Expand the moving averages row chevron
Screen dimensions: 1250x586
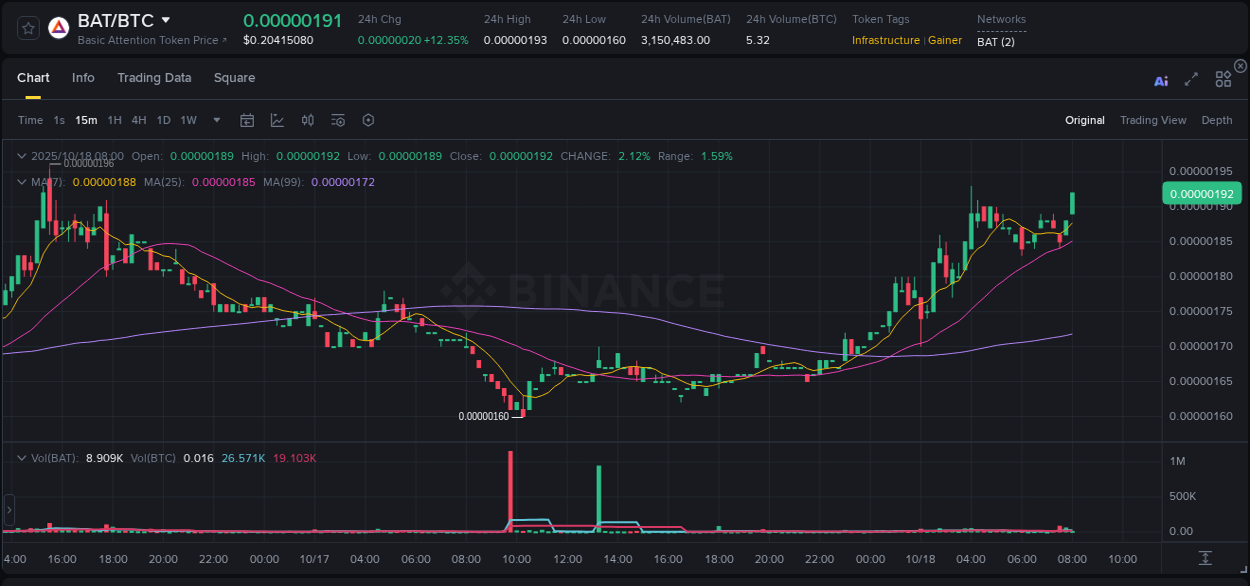click(x=21, y=182)
